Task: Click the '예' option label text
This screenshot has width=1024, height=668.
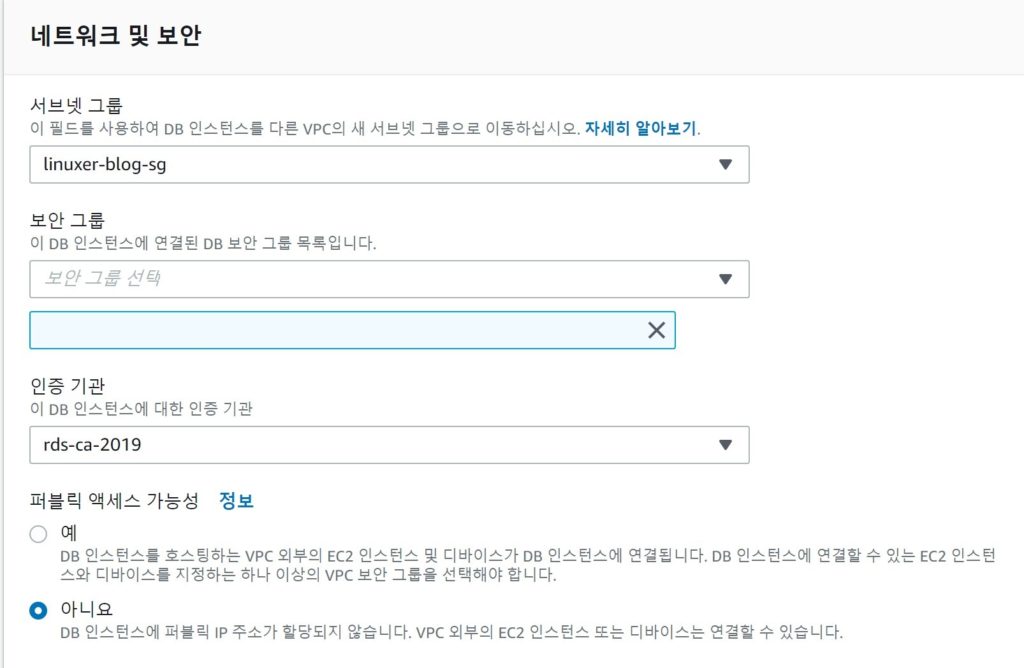Action: point(69,532)
